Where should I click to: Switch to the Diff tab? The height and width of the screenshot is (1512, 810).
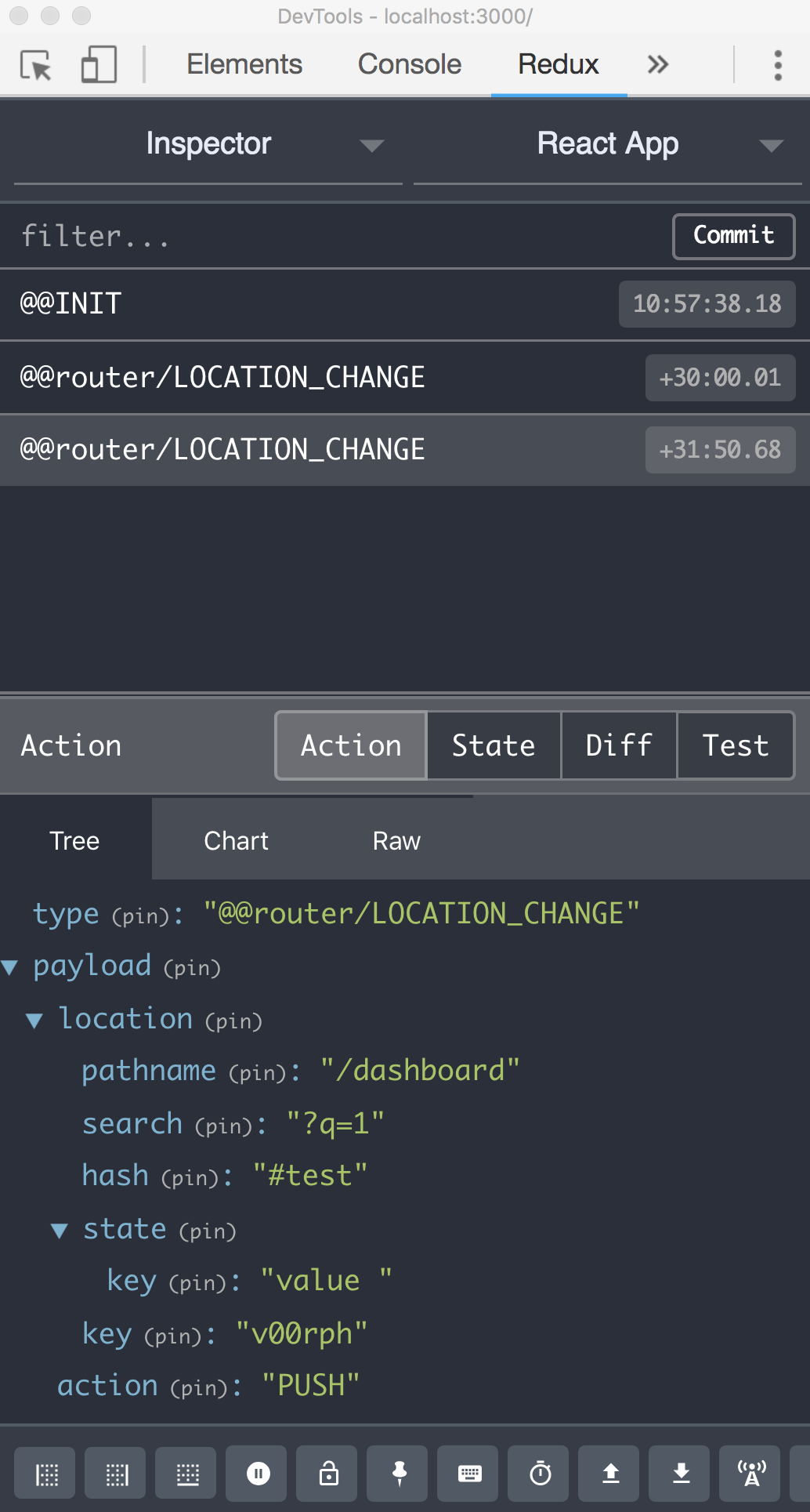pos(619,745)
